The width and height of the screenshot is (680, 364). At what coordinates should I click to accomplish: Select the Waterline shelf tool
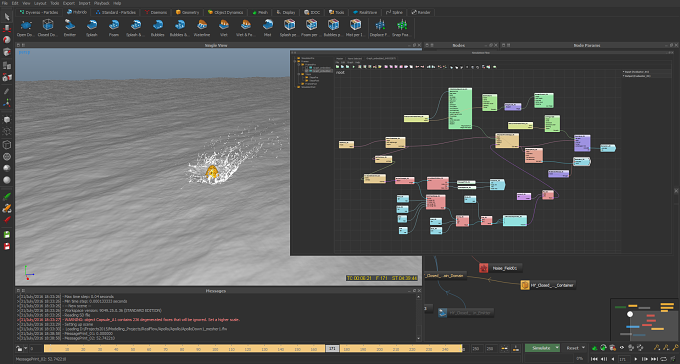[x=202, y=28]
